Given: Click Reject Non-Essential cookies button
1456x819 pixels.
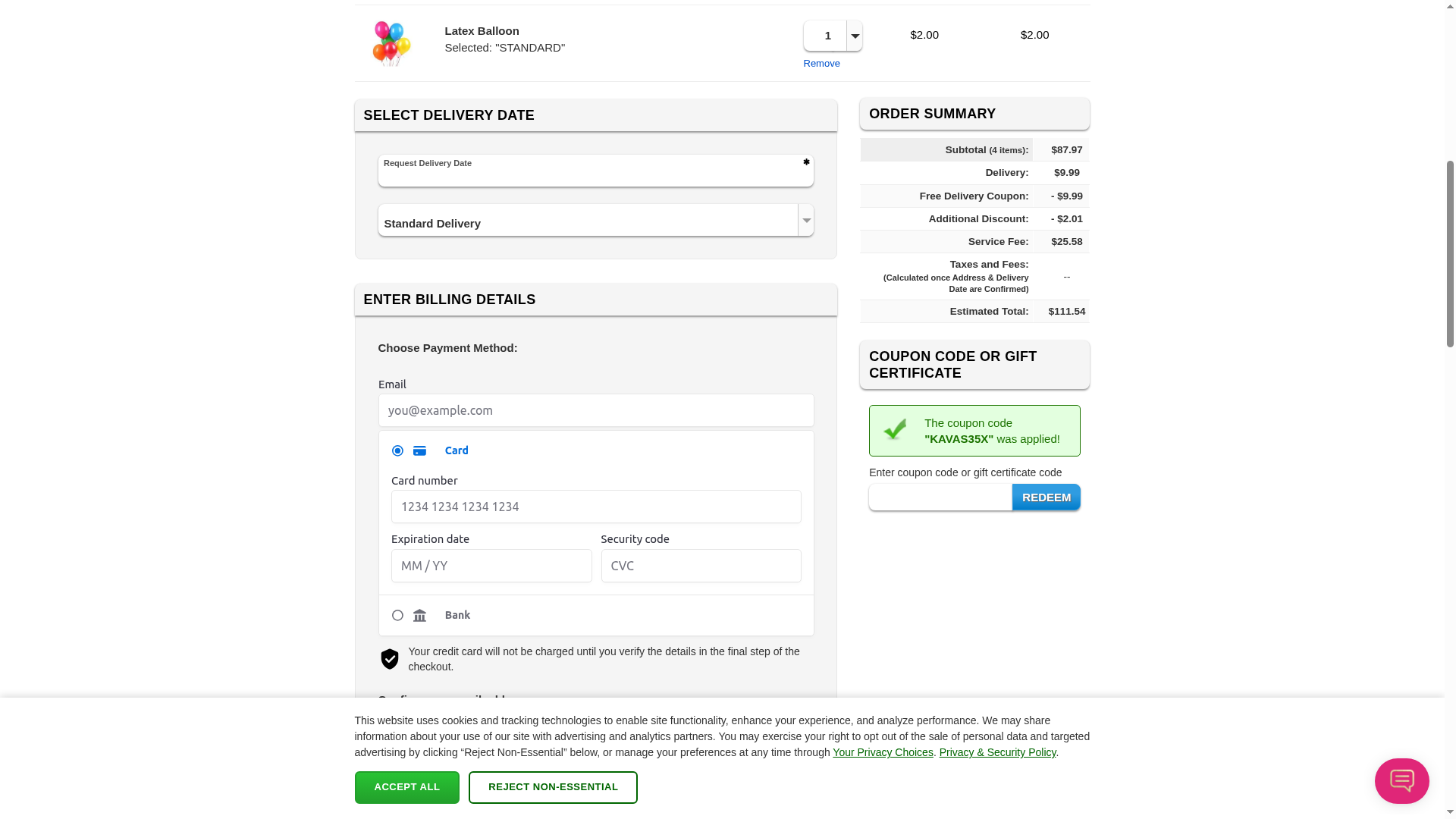Looking at the screenshot, I should (x=553, y=787).
